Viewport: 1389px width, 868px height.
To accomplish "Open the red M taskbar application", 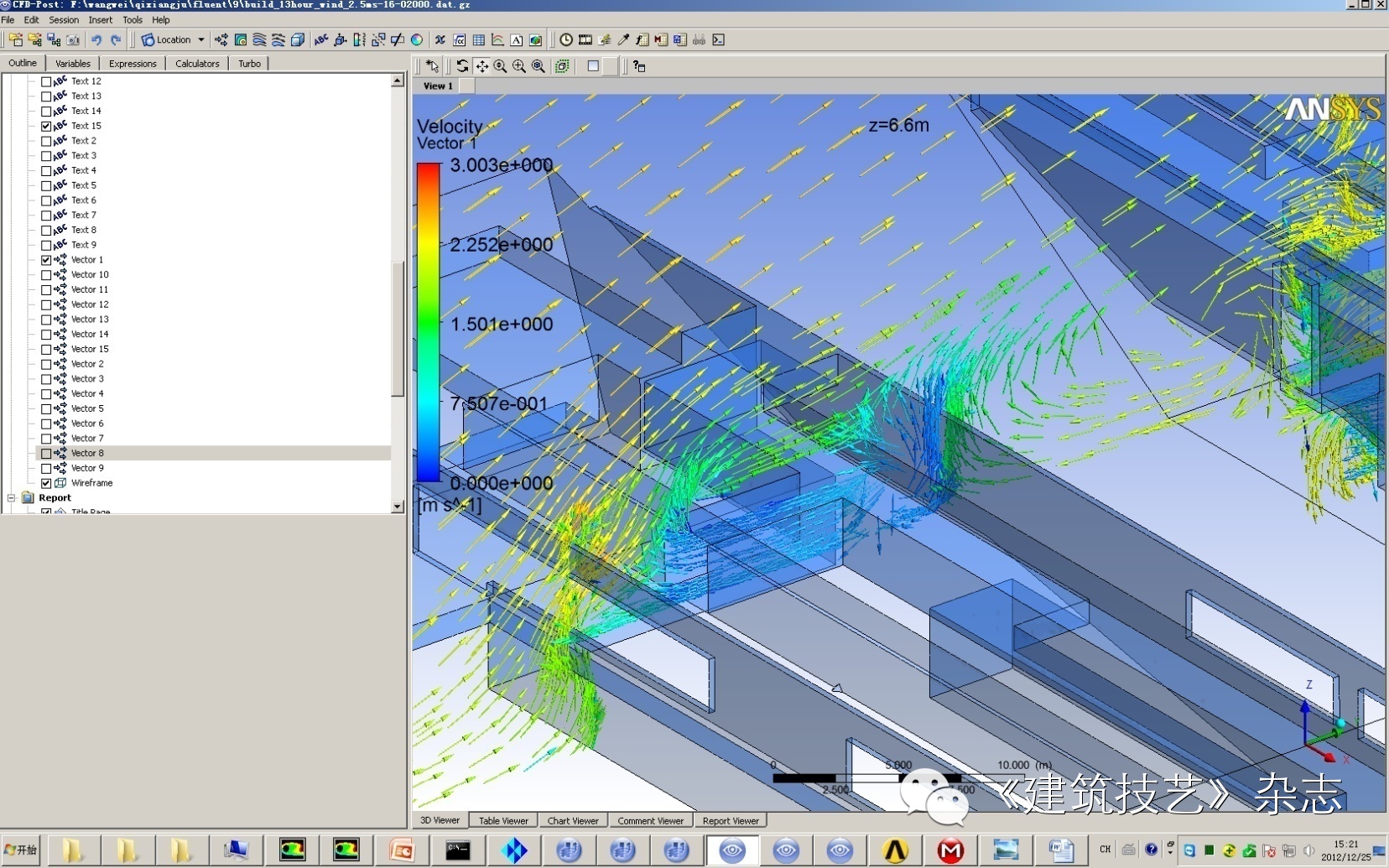I will click(x=950, y=850).
